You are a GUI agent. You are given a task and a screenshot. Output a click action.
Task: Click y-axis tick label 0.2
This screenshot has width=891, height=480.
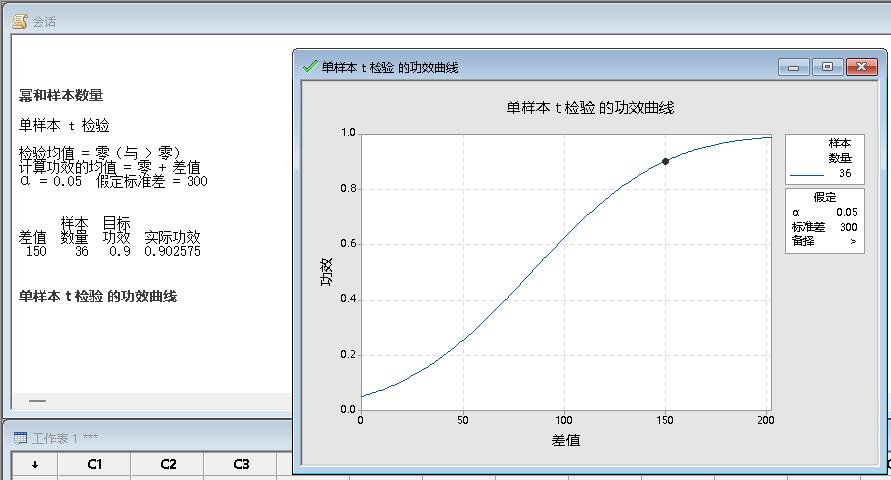(x=348, y=354)
